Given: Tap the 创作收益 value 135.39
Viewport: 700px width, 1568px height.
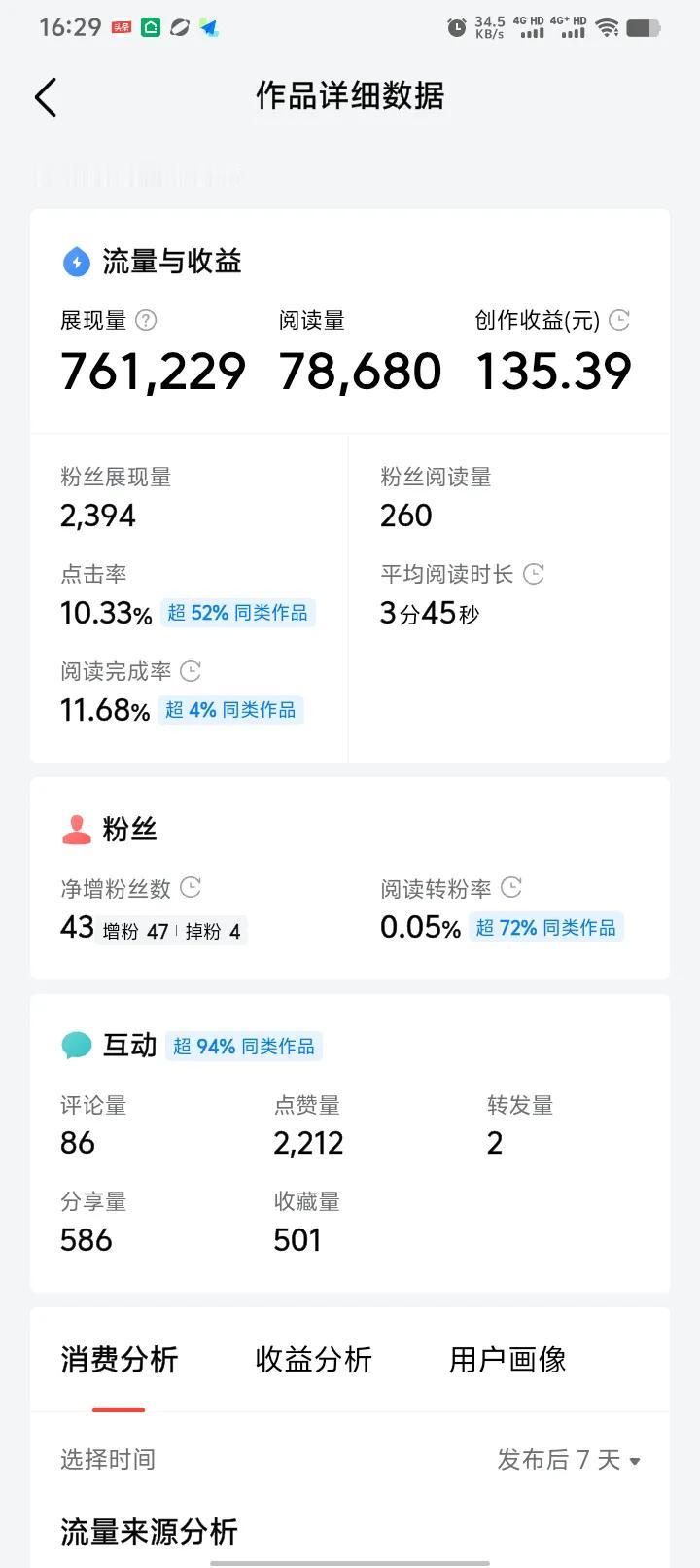Looking at the screenshot, I should pyautogui.click(x=554, y=372).
